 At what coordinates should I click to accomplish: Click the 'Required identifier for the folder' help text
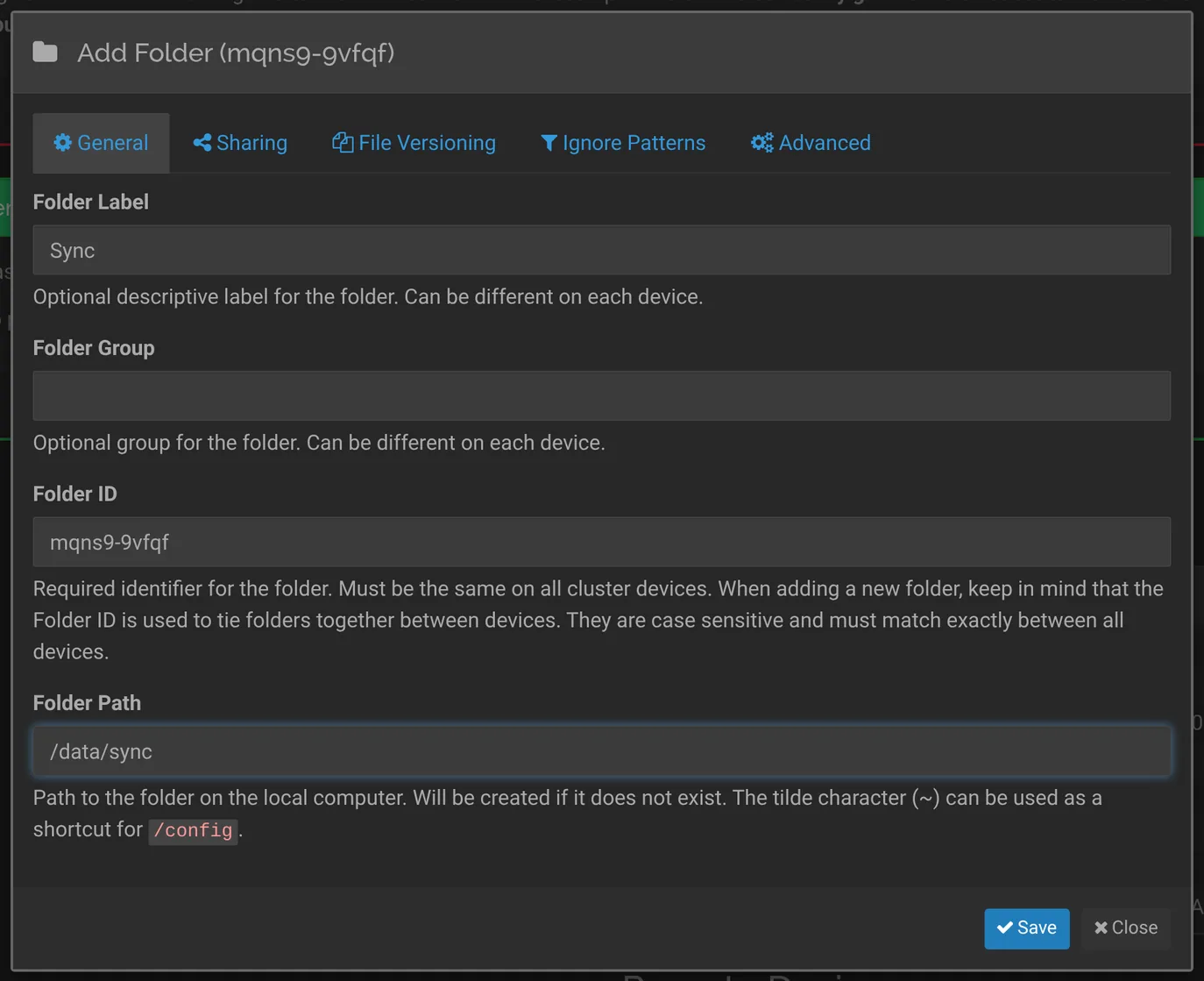pos(598,620)
